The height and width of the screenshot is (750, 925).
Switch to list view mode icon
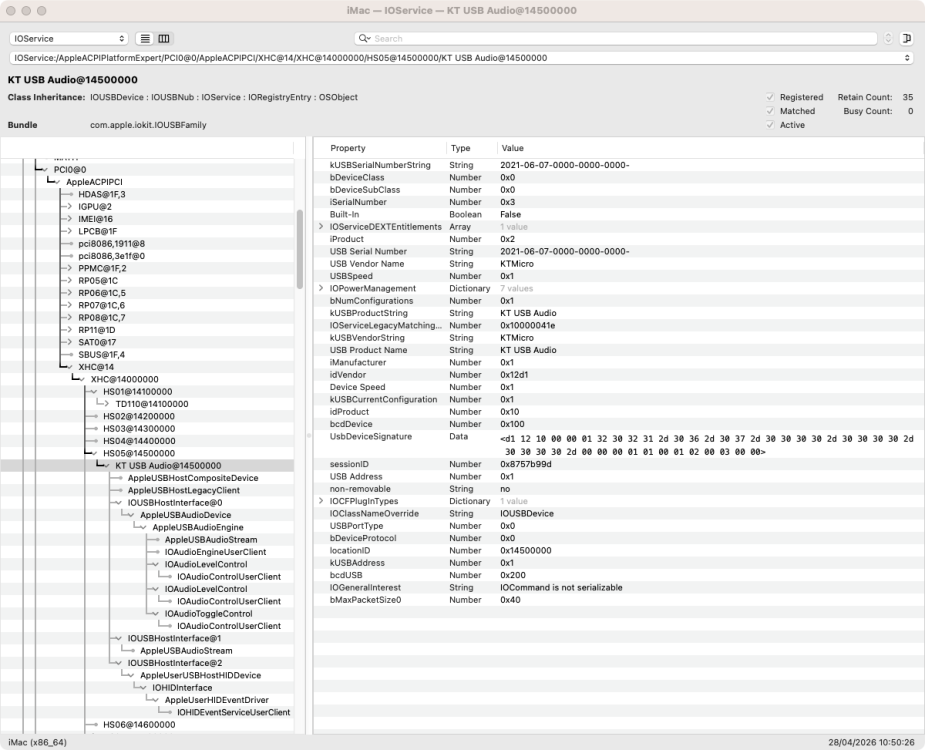tap(145, 38)
